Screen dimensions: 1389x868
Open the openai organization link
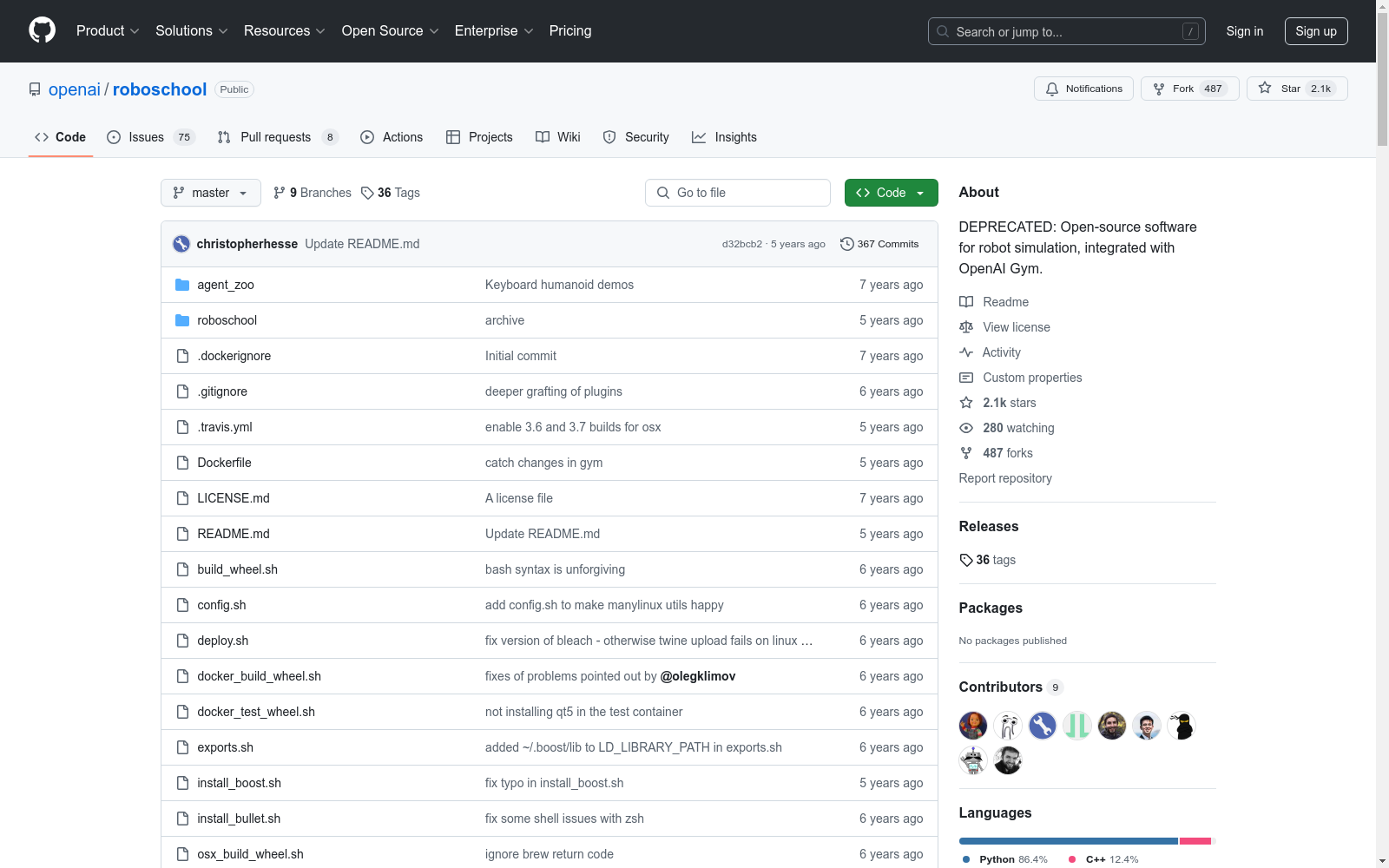tap(75, 89)
